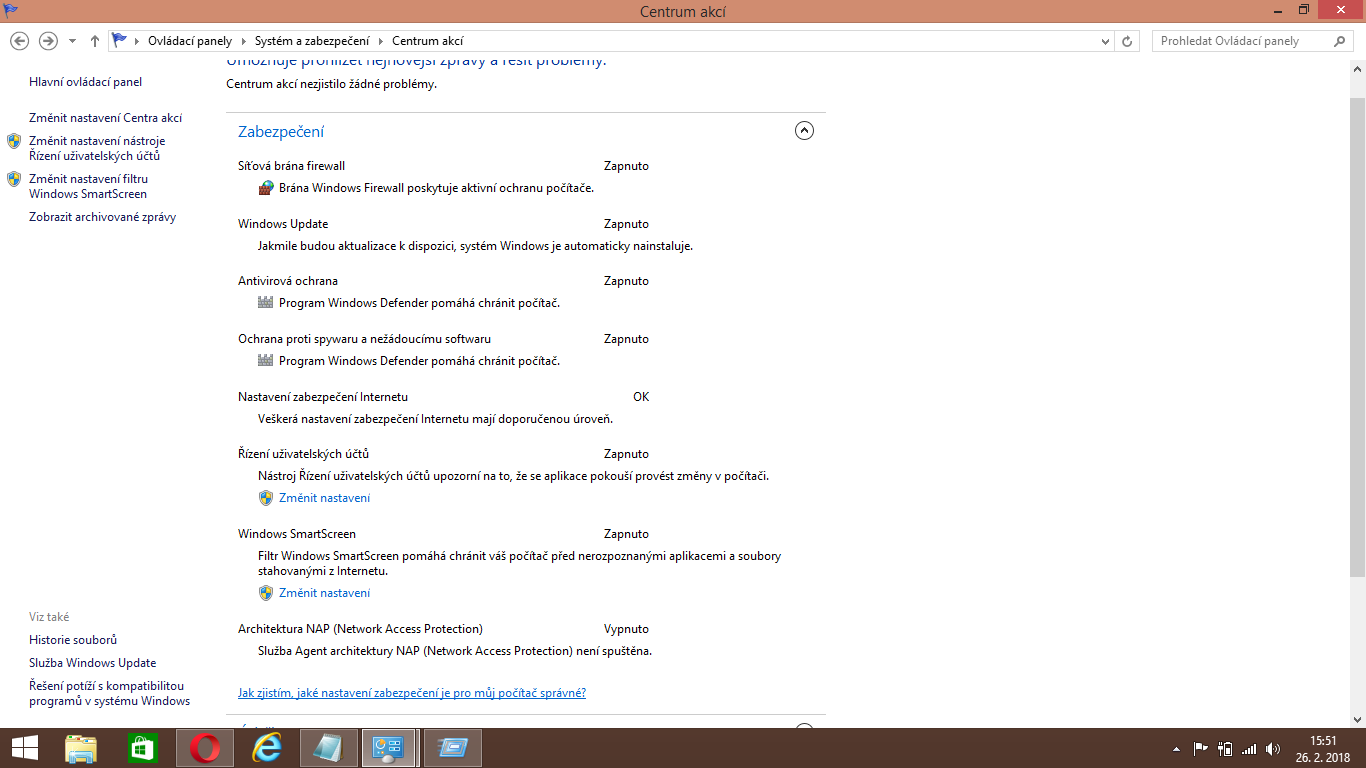Click the Vypnuto status for Architektura NAP
Screen dimensions: 1366x768
pyautogui.click(x=626, y=629)
